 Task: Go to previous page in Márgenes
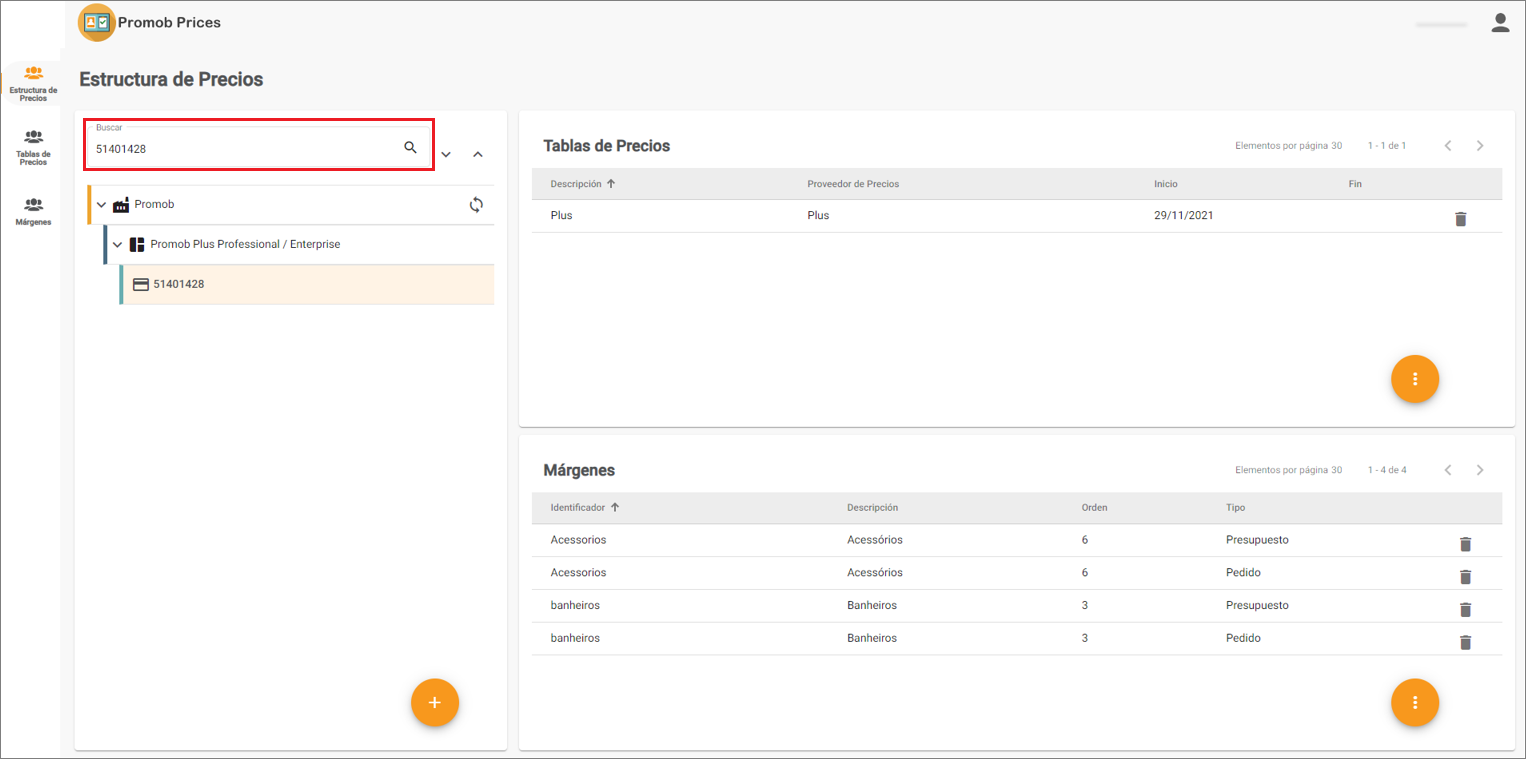pos(1448,470)
